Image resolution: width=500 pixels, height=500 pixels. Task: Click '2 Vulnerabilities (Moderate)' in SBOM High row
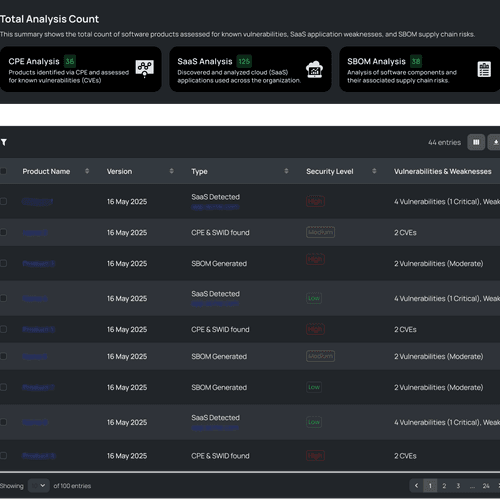438,263
